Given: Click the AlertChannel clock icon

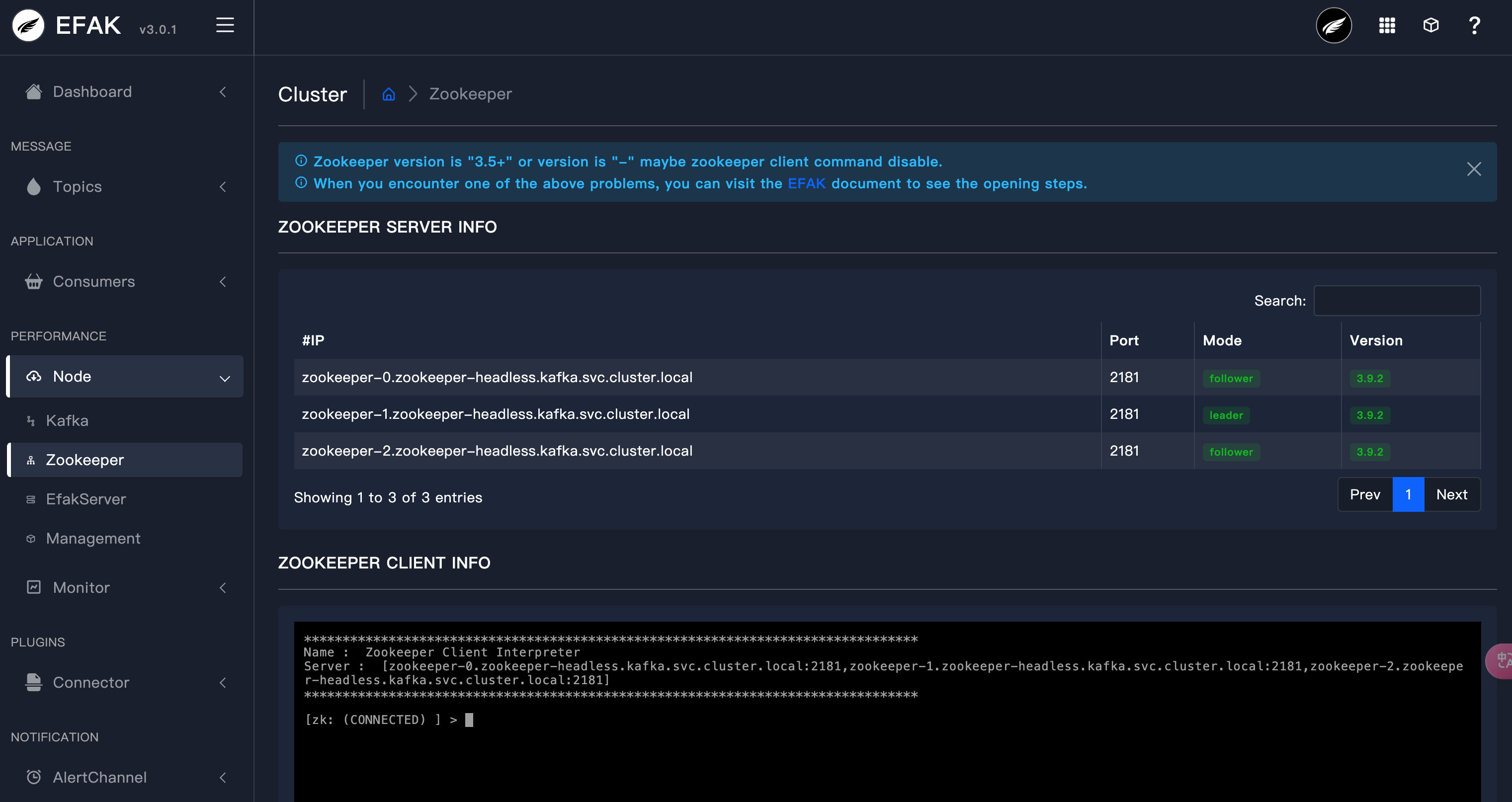Looking at the screenshot, I should click(34, 777).
